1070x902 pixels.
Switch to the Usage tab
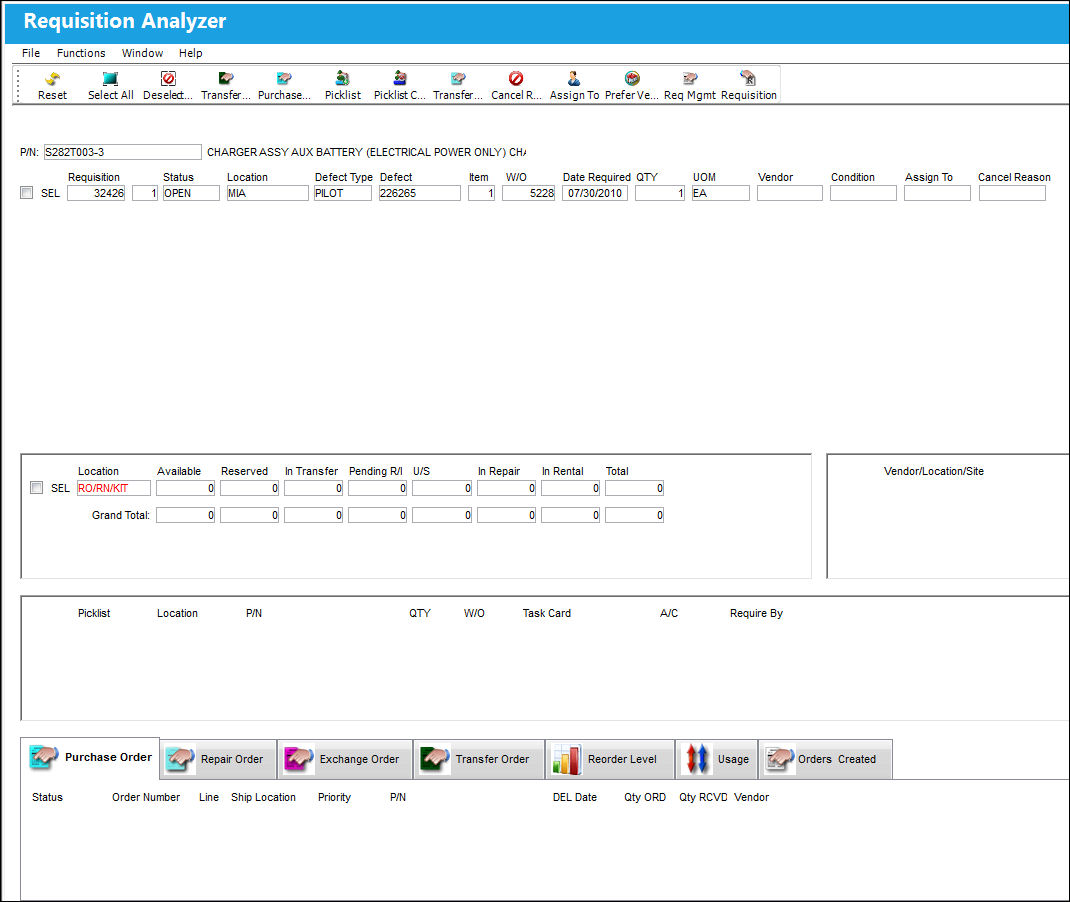[x=717, y=759]
